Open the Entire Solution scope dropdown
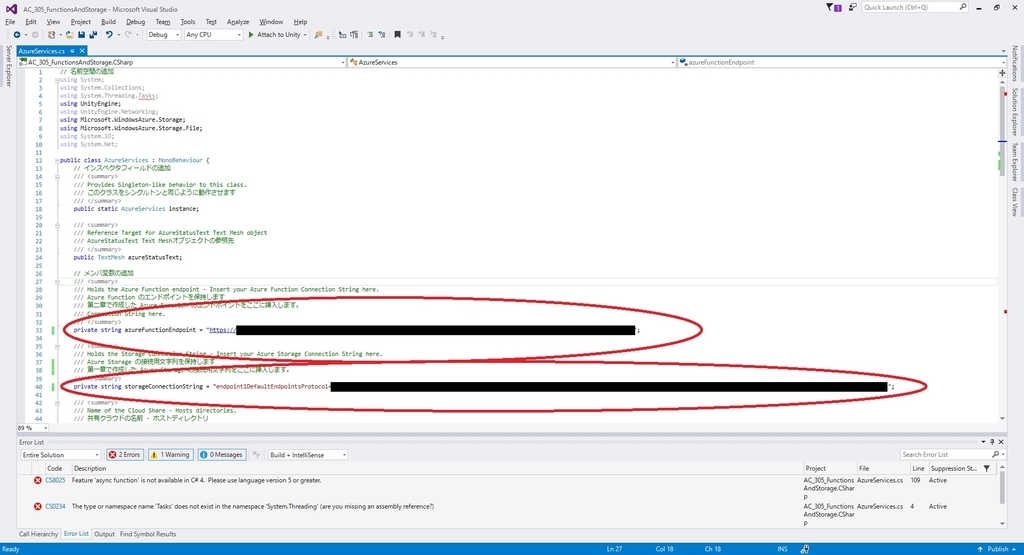This screenshot has width=1024, height=555. pos(60,454)
